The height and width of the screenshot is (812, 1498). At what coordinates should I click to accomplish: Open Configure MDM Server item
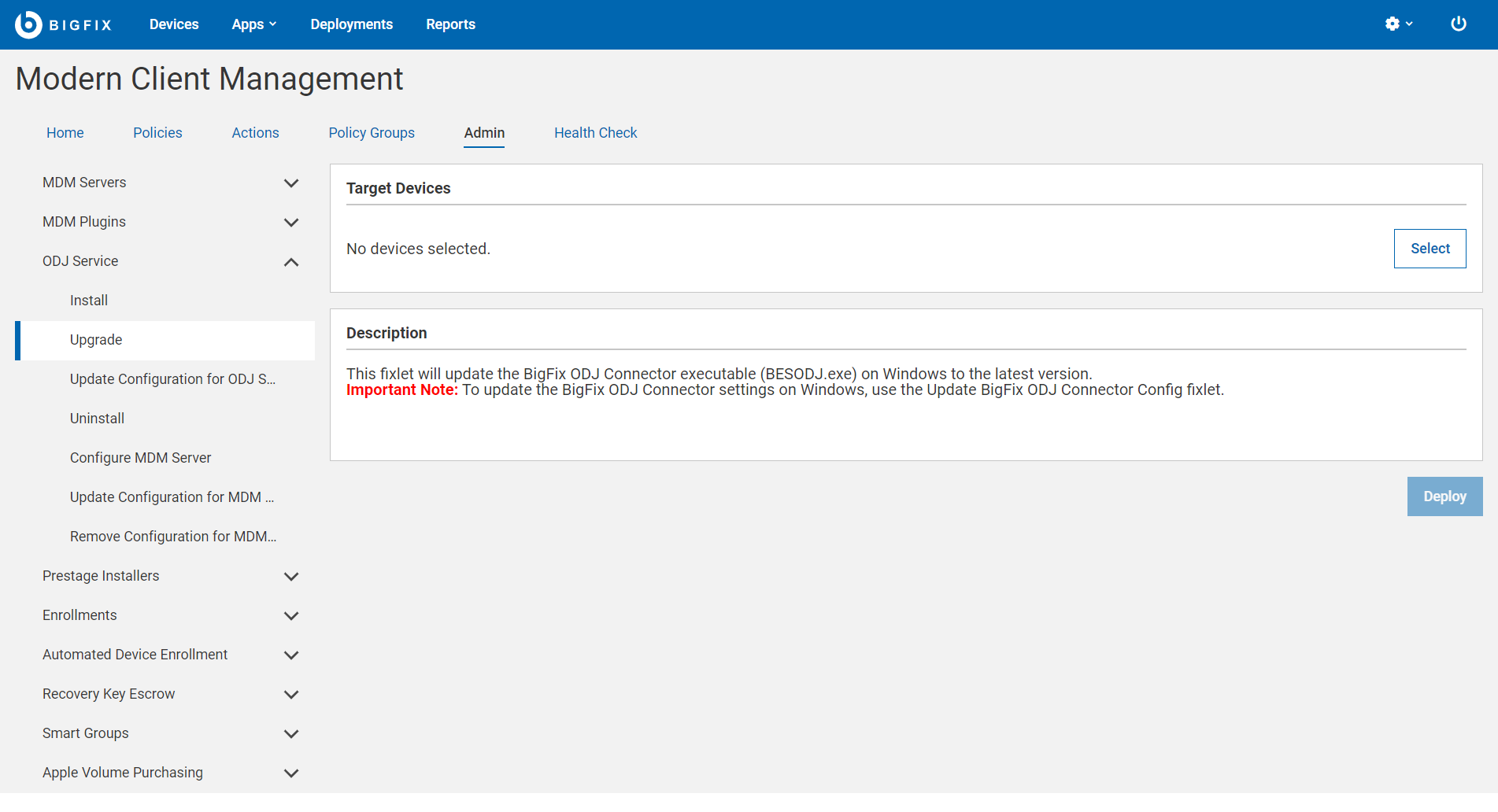(140, 458)
